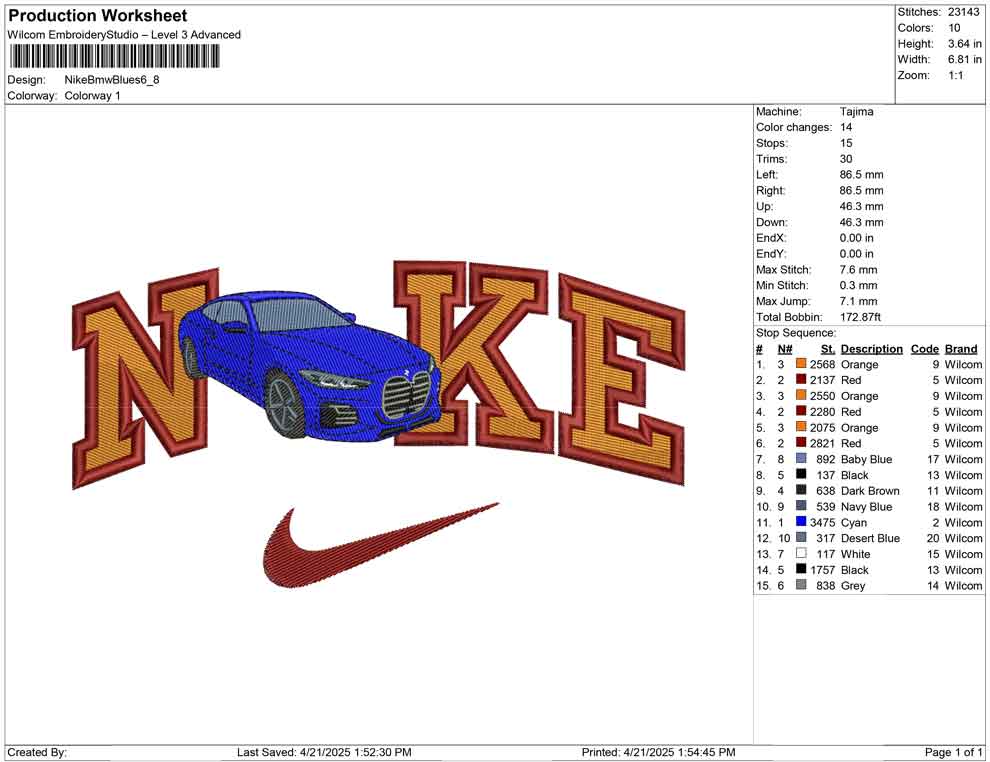Click the stitch count 1757 for Black
Viewport: 990px width, 762px height.
[x=823, y=569]
